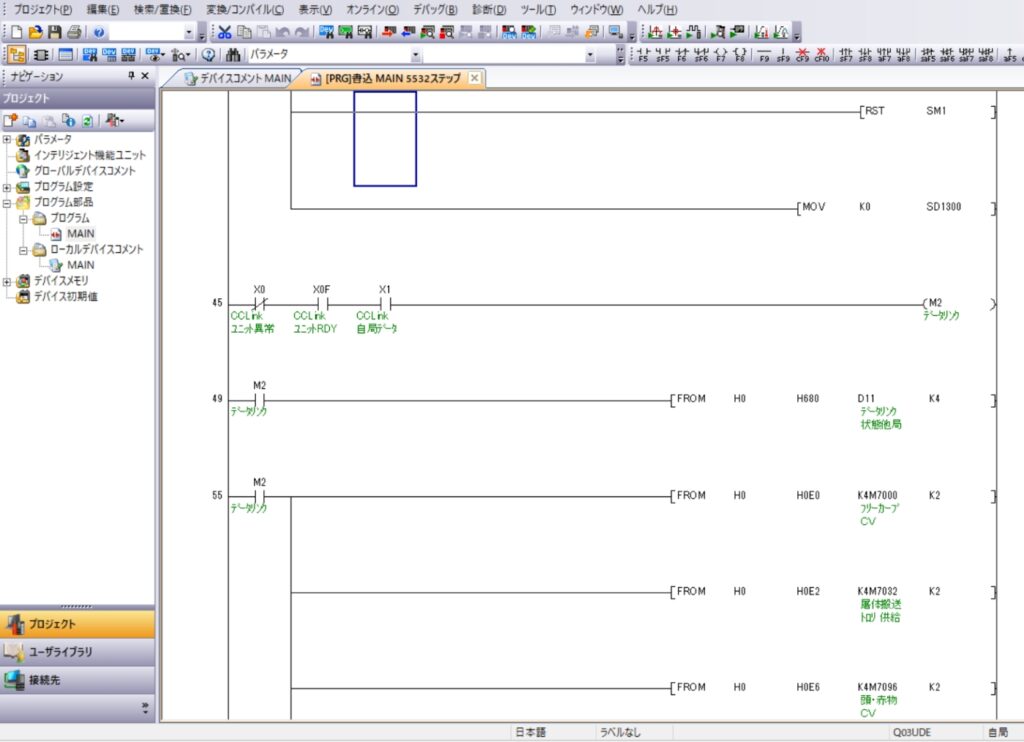This screenshot has width=1024, height=742.
Task: Open the オンライン(O) menu
Action: click(x=372, y=9)
